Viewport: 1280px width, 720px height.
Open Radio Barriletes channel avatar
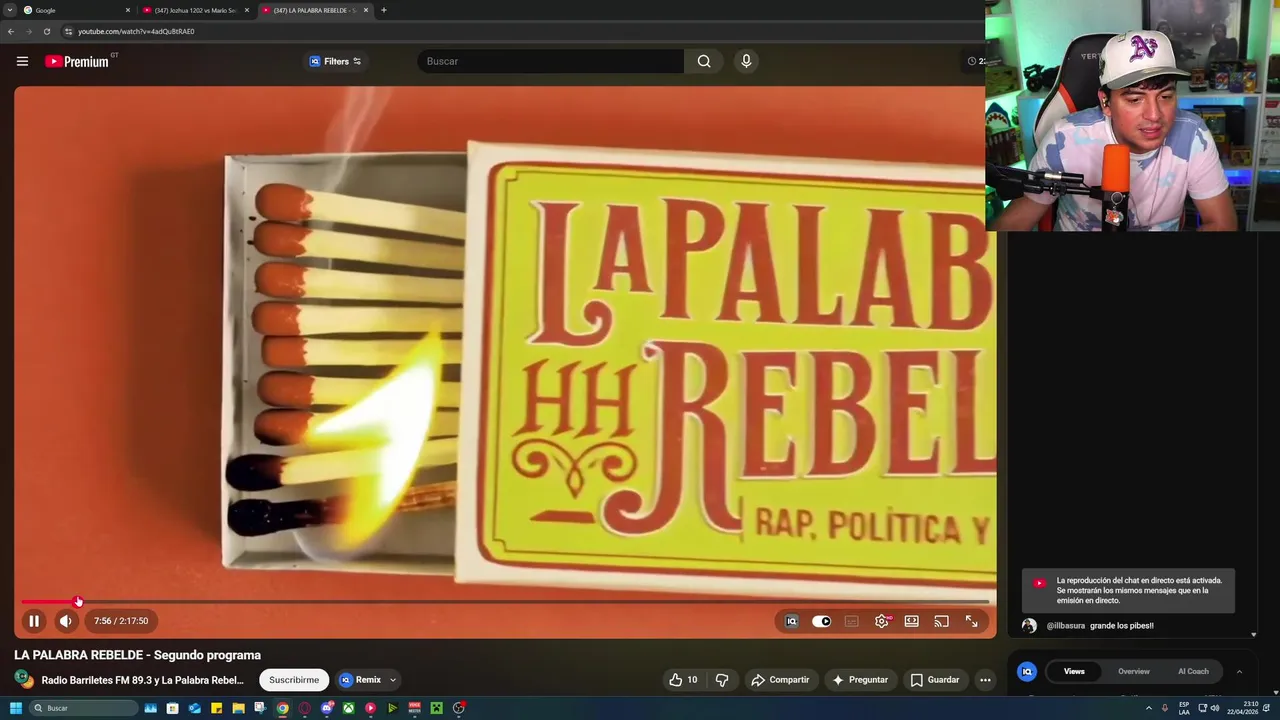pos(23,680)
